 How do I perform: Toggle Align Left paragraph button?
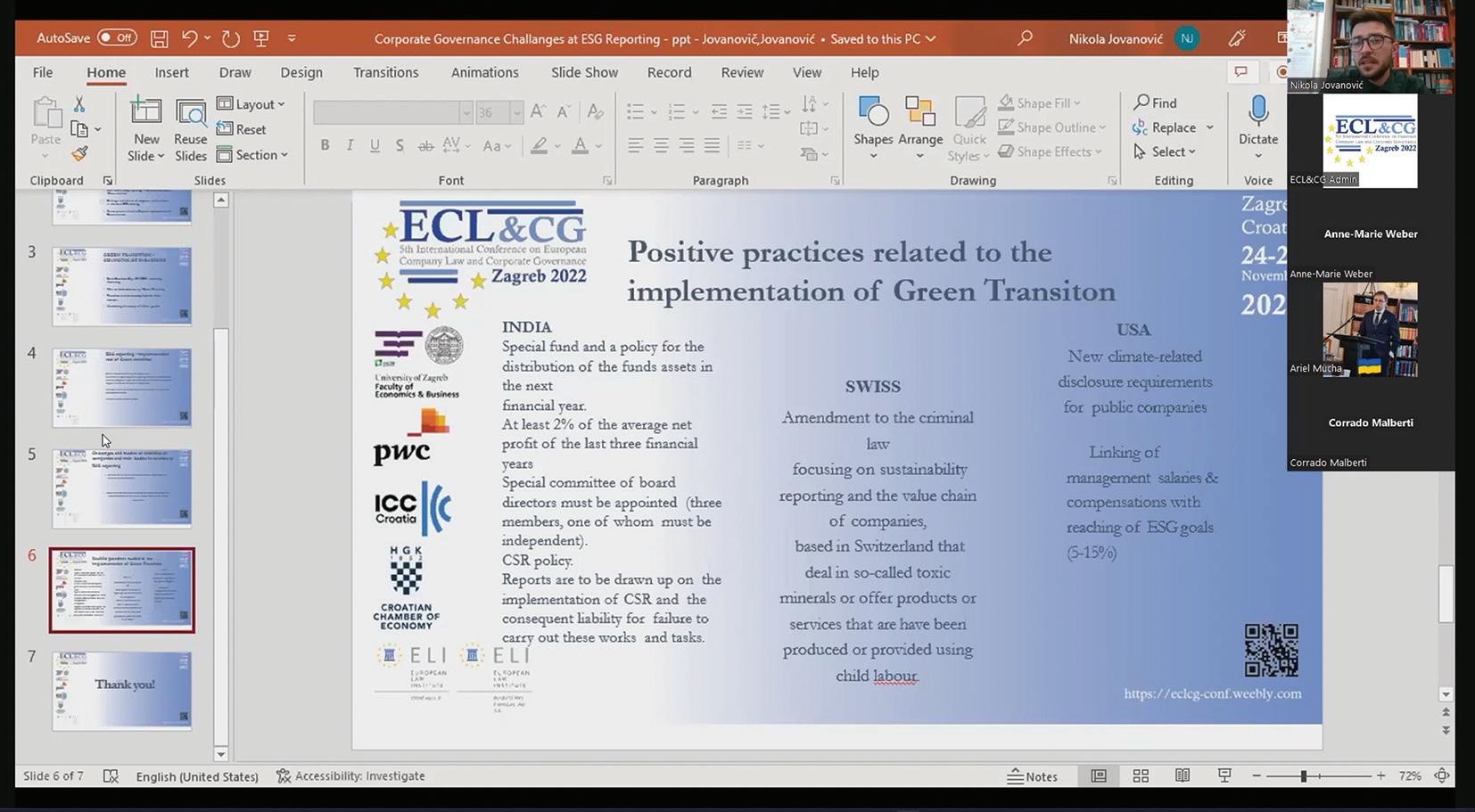click(635, 145)
